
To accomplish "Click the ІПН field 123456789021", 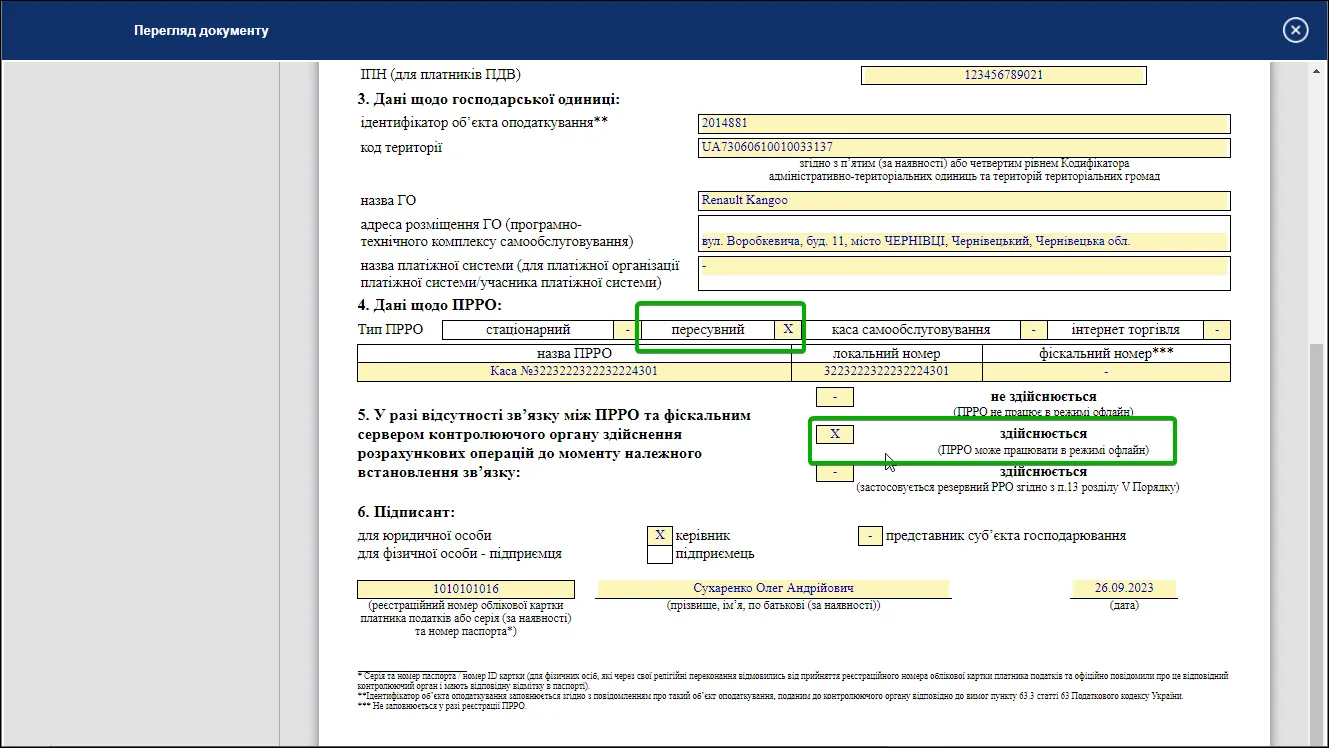I will pyautogui.click(x=1004, y=75).
